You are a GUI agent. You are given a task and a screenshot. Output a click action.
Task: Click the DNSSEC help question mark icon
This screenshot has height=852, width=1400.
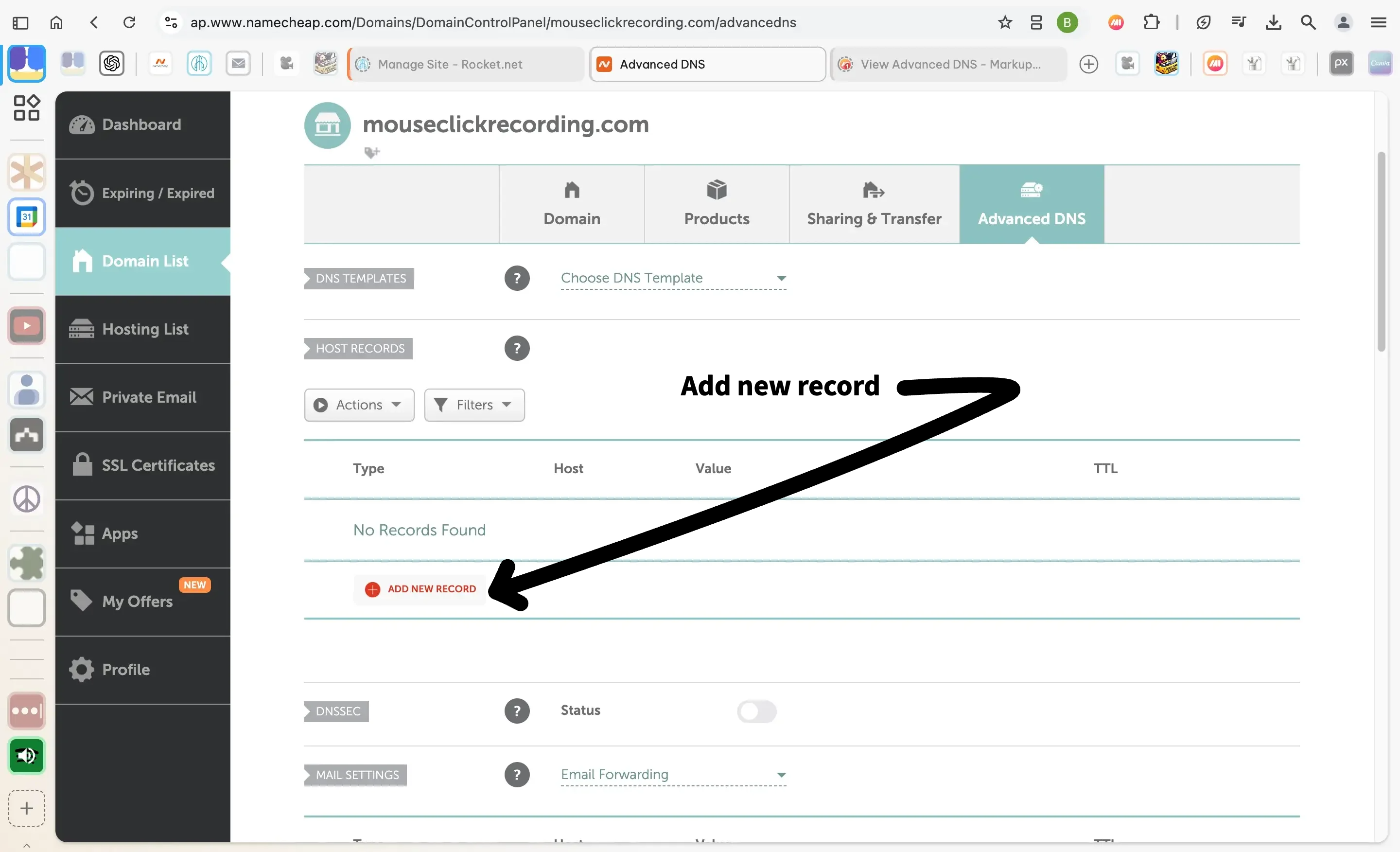click(x=516, y=711)
